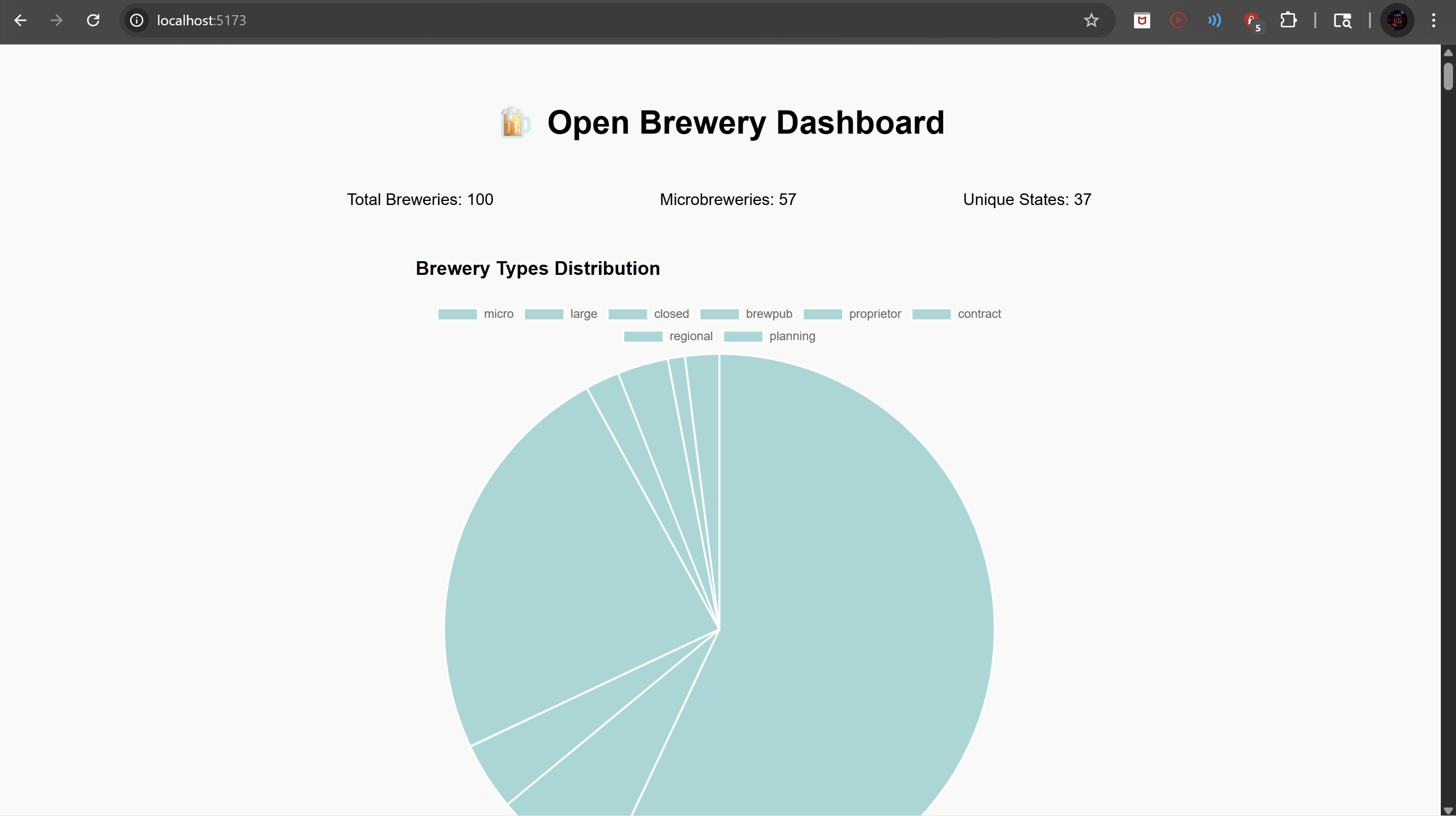Click the Open Brewery Dashboard heading

click(746, 123)
